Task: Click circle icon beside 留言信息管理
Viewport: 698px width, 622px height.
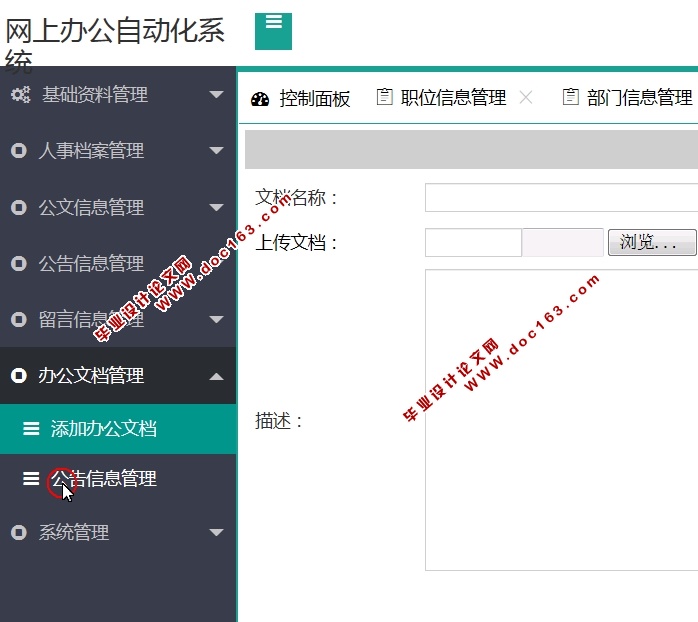Action: (19, 319)
